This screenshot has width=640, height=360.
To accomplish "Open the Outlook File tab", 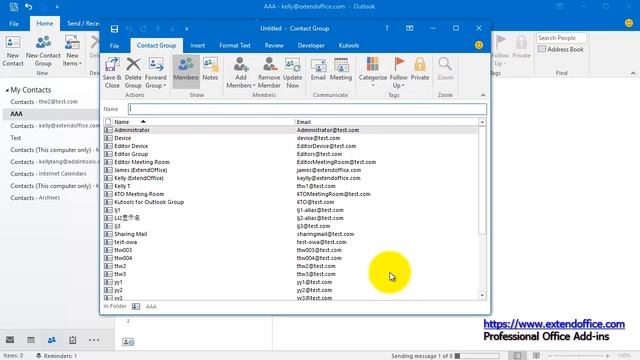I will 14,24.
